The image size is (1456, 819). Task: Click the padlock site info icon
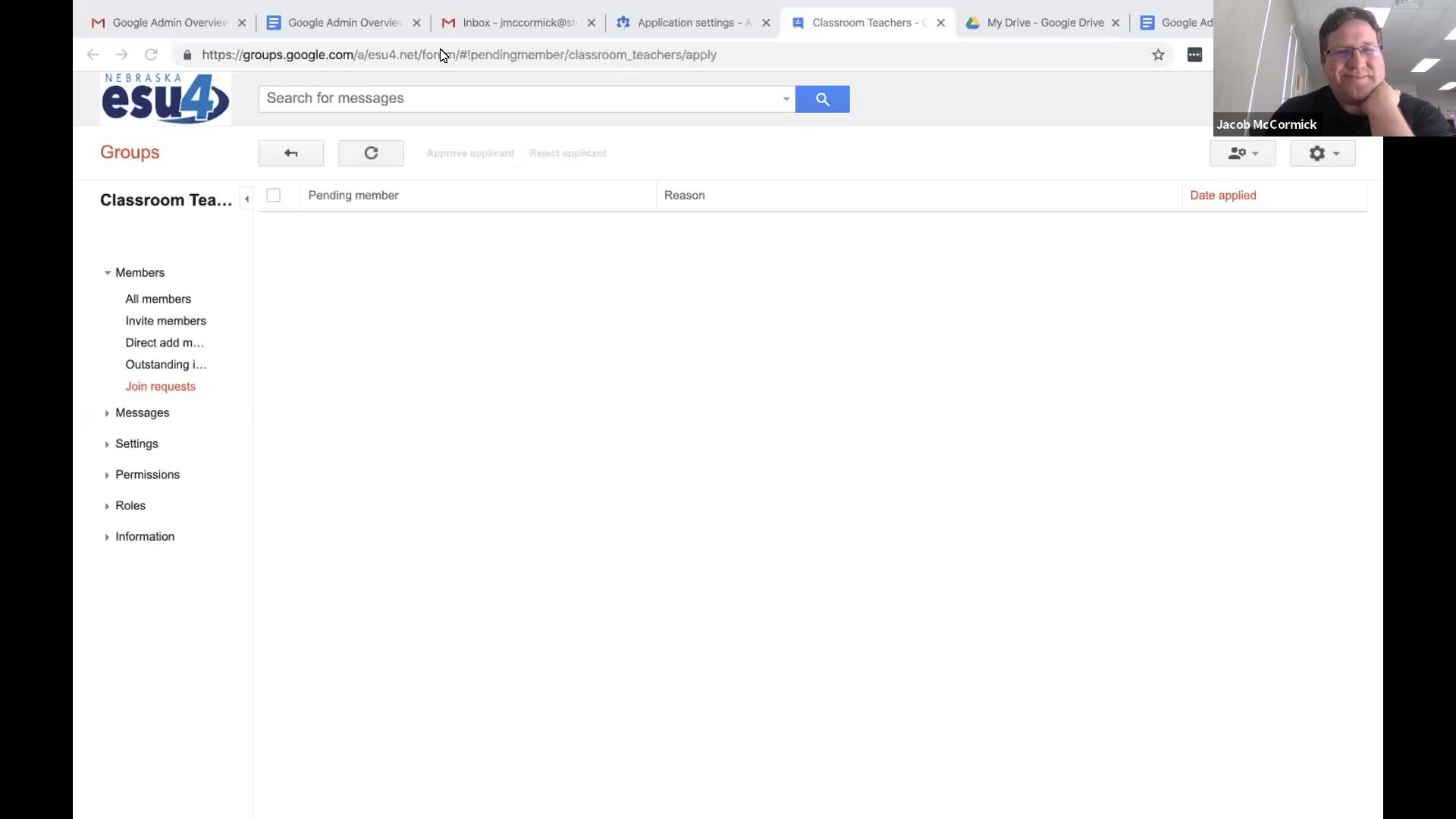tap(187, 55)
